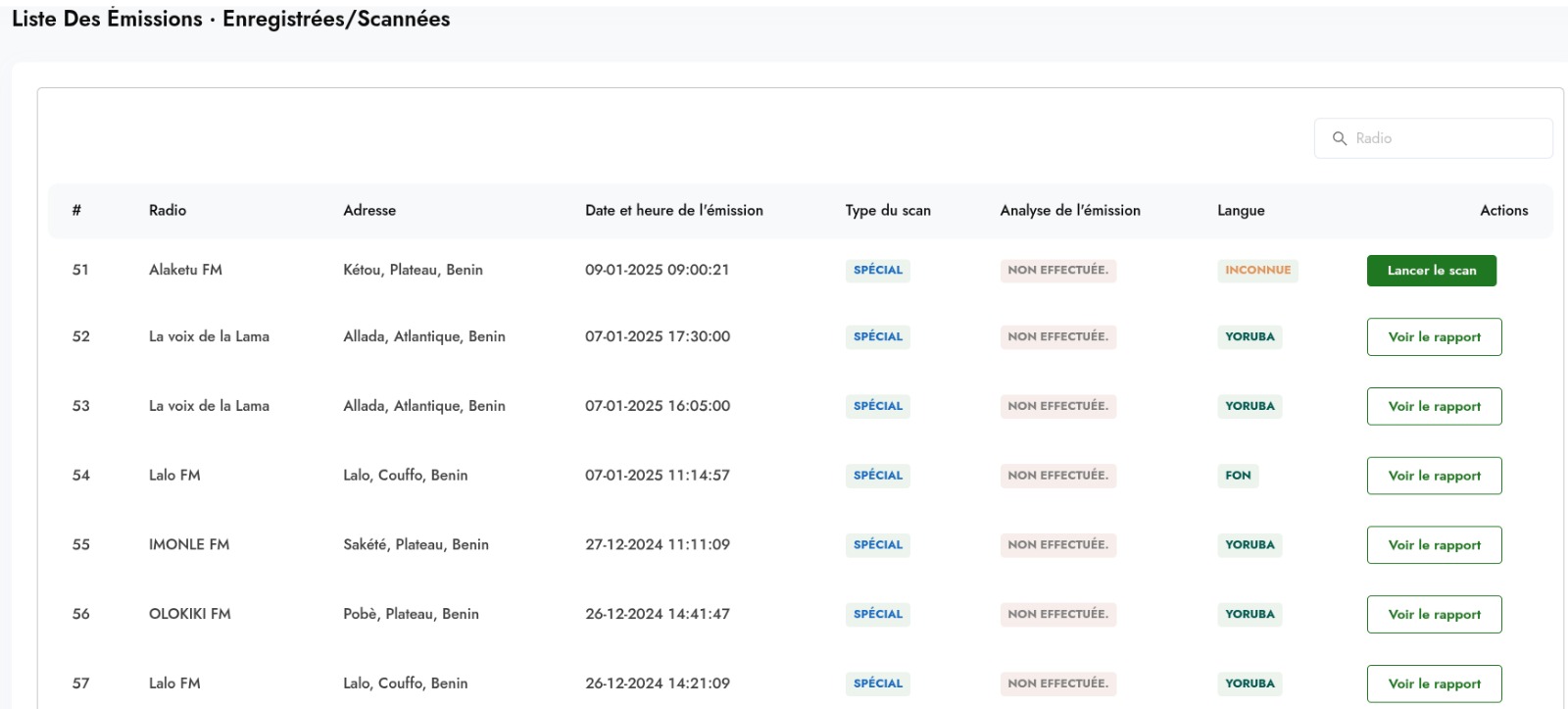Click the Langue column header

coord(1241,211)
